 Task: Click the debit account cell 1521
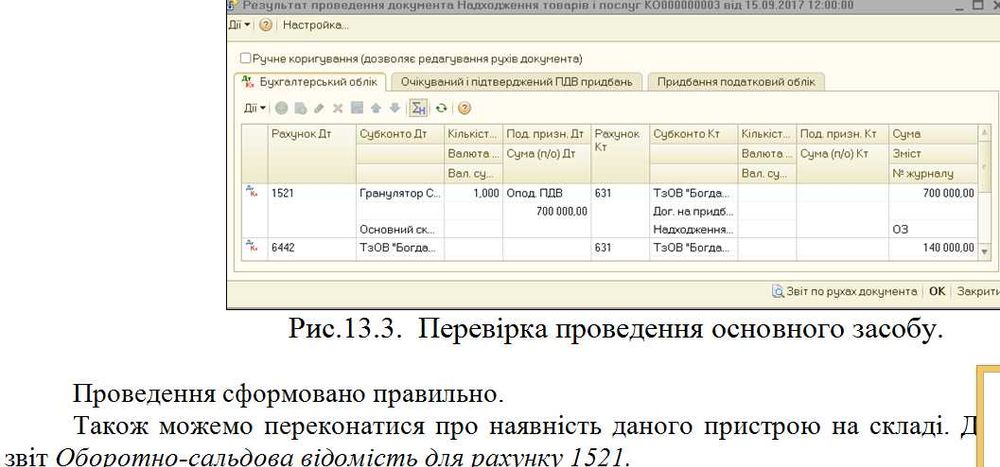311,193
